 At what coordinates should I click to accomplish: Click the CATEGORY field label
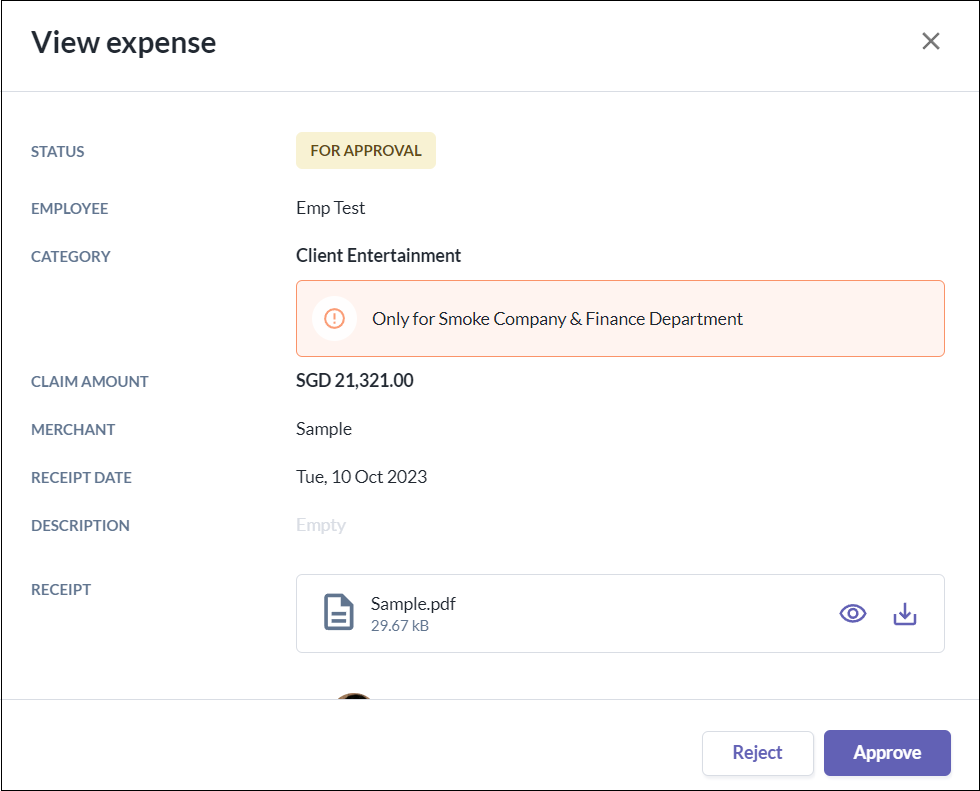point(71,257)
